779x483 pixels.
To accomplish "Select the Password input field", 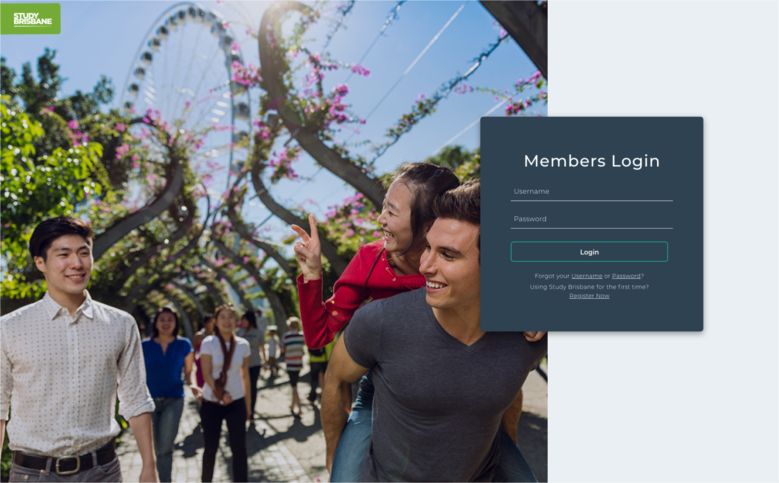I will coord(592,219).
